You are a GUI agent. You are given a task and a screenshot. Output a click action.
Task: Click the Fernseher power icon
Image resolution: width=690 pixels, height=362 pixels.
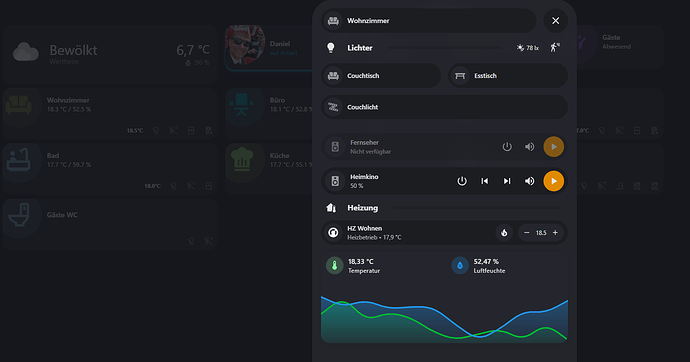pyautogui.click(x=507, y=146)
